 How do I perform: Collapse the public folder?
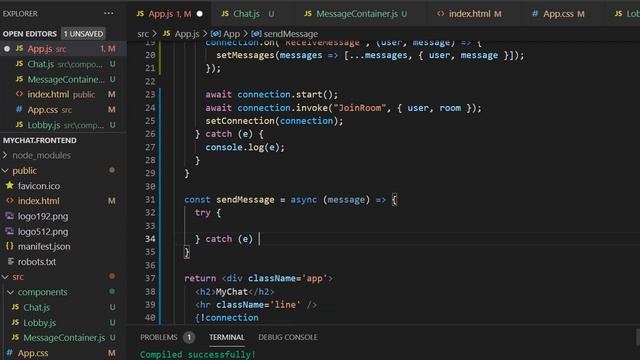[63, 171]
